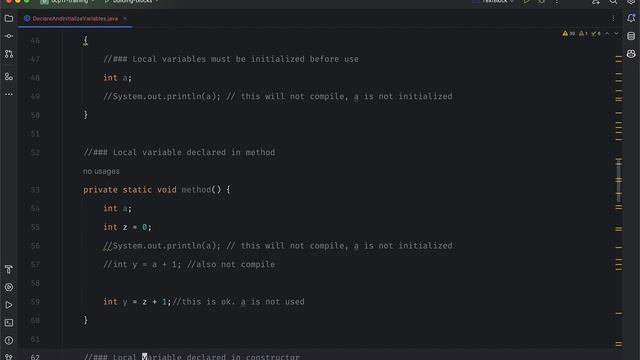Open editor tab options menu
Screen dimensions: 640x360
613,18
